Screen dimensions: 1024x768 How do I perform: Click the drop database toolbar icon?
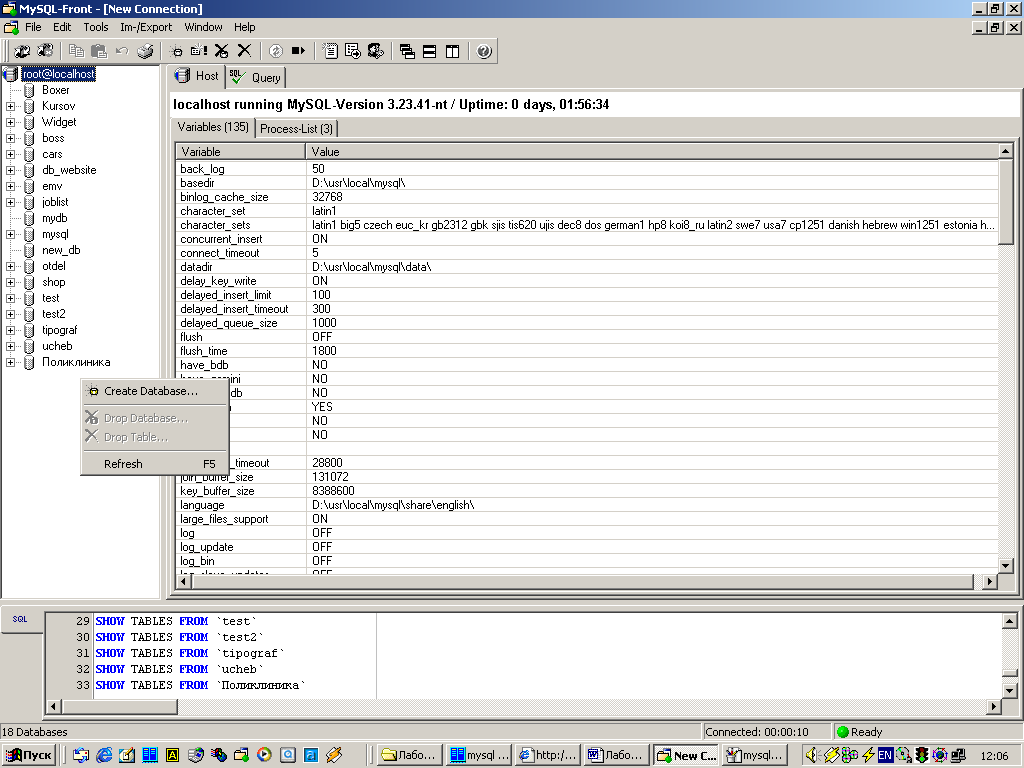[x=221, y=51]
